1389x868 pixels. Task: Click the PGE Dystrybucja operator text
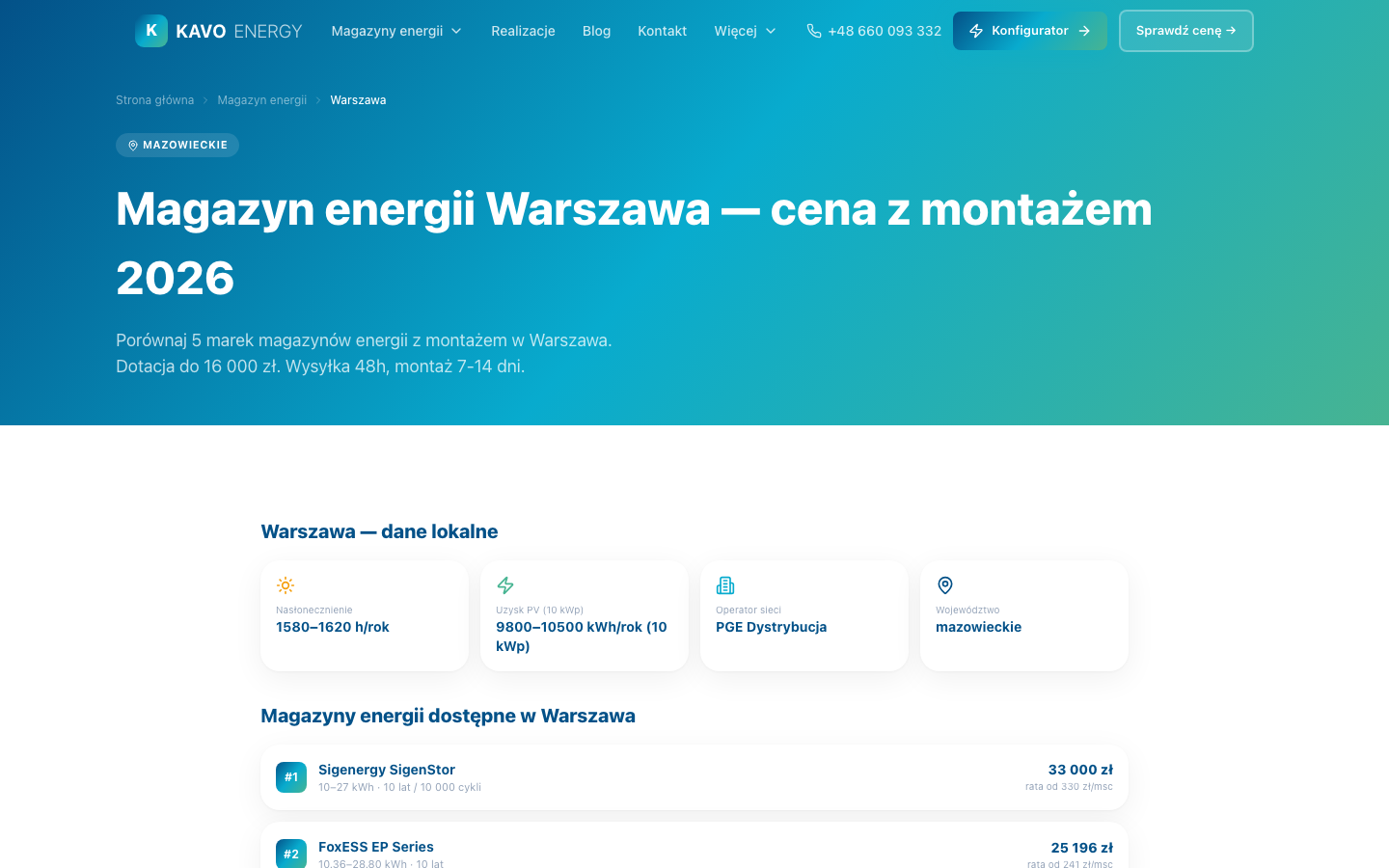pos(771,627)
